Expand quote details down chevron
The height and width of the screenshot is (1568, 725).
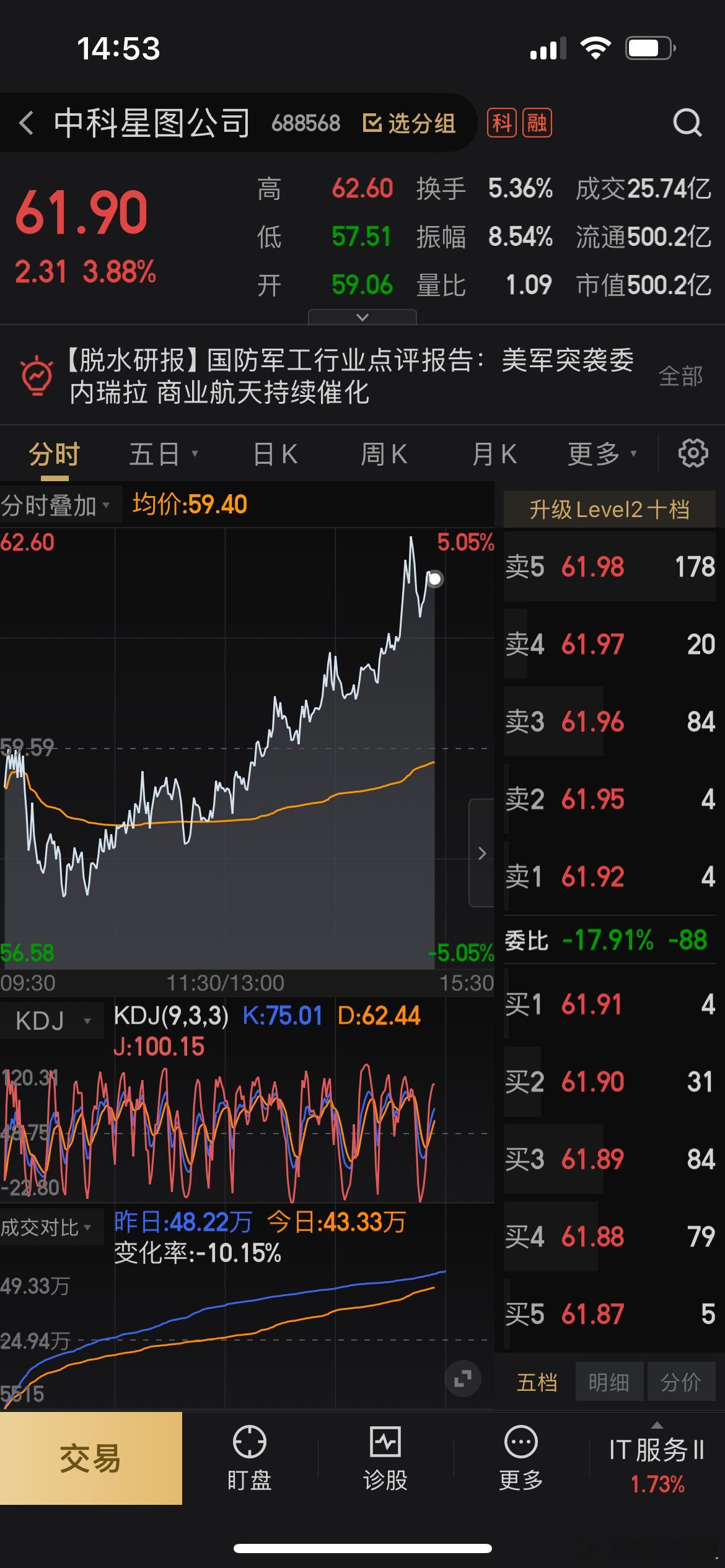click(362, 317)
